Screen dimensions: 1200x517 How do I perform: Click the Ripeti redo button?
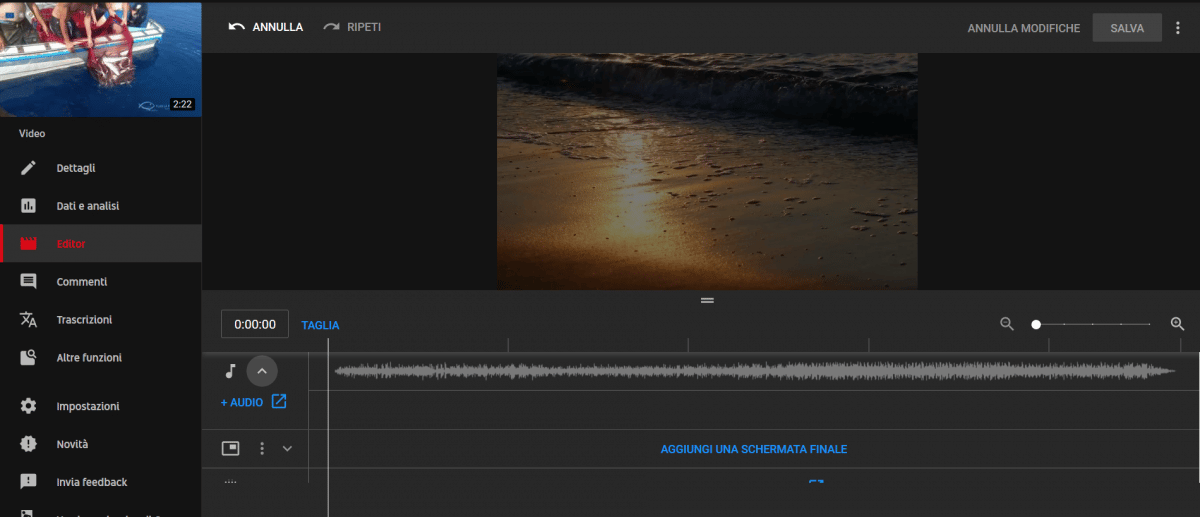pyautogui.click(x=352, y=27)
